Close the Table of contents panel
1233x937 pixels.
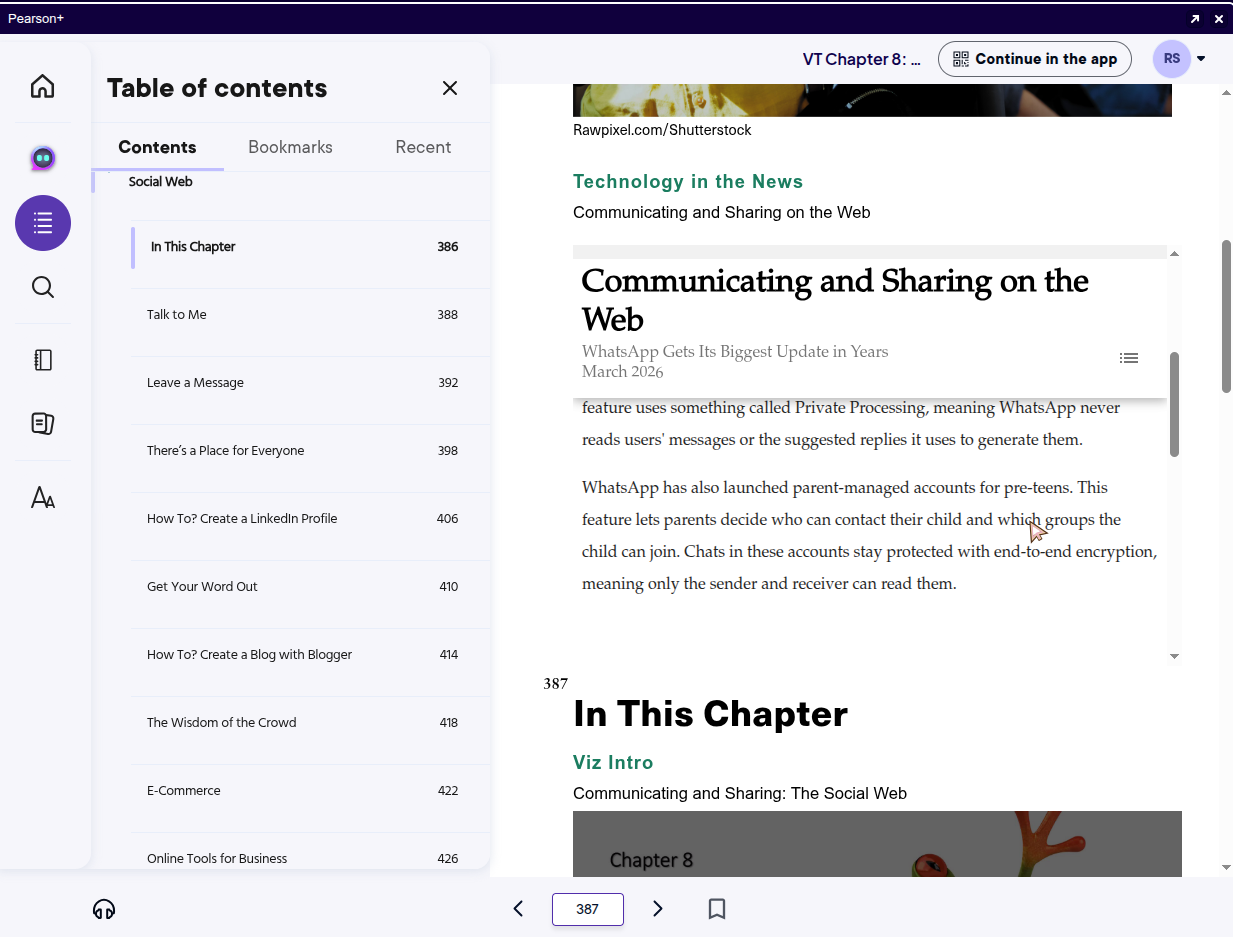[450, 88]
